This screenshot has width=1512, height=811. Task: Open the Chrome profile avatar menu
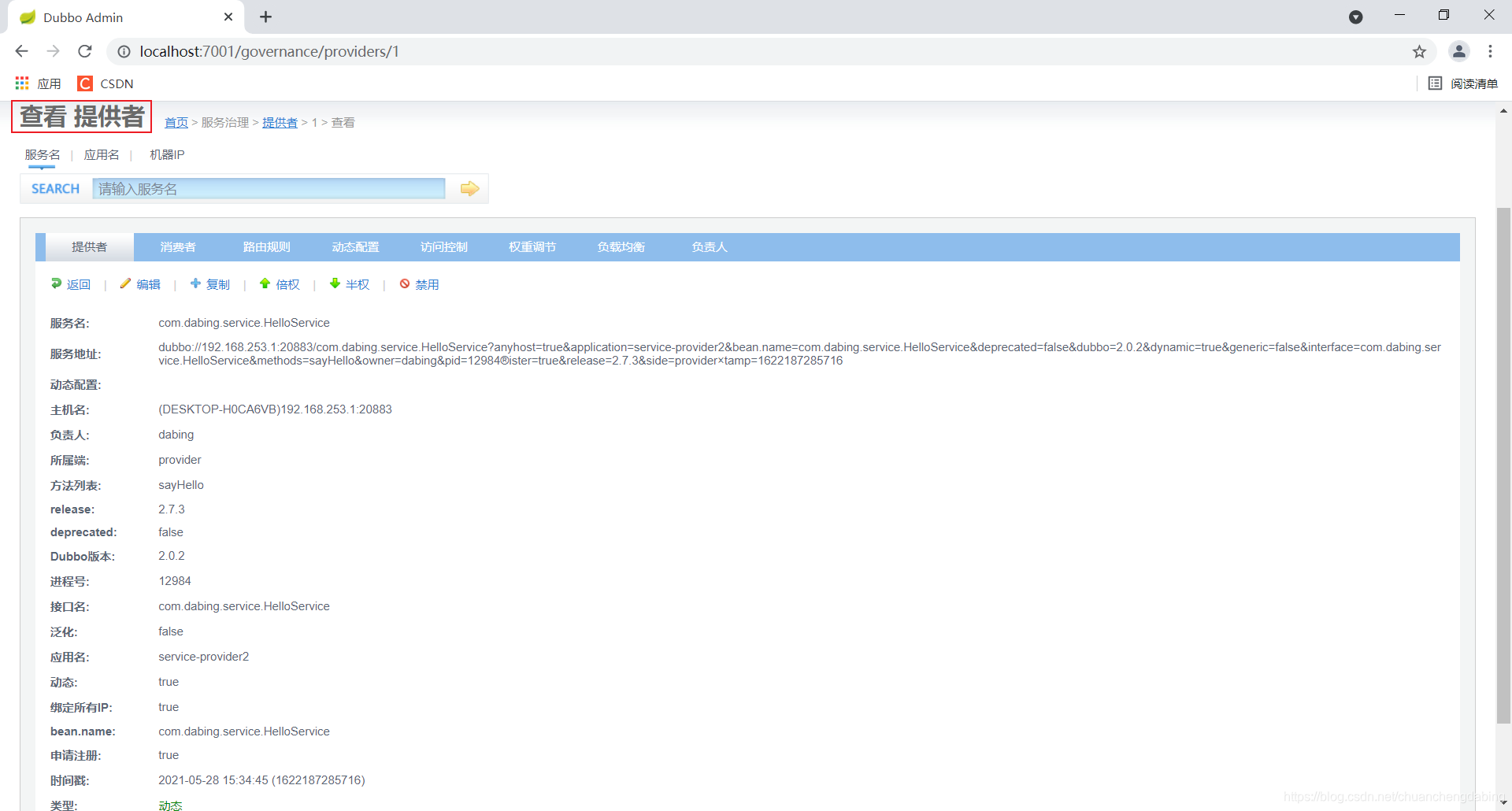click(x=1459, y=51)
